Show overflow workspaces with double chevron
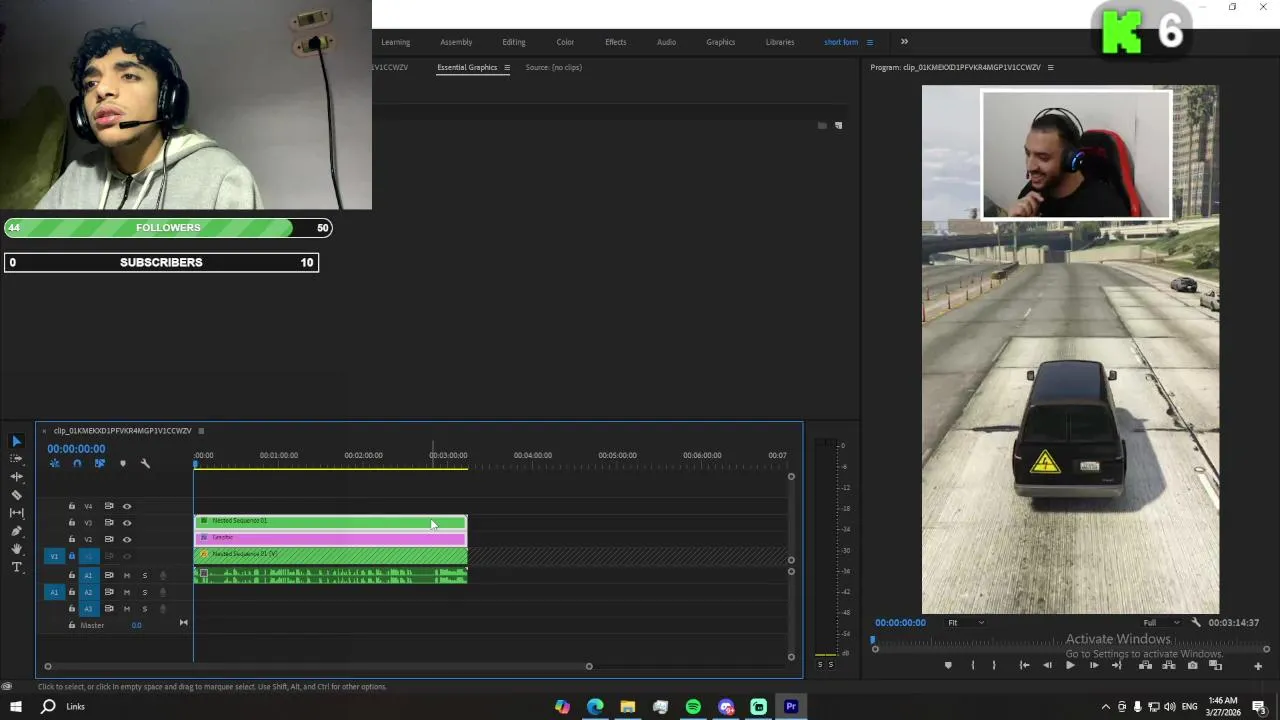 tap(904, 42)
